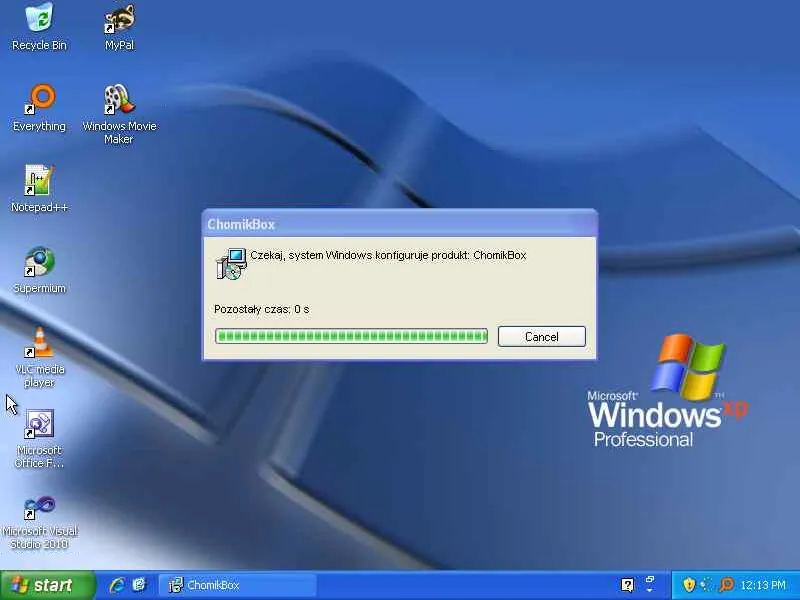The width and height of the screenshot is (800, 600).
Task: Click the ChomikBox dialog title bar
Action: point(399,223)
